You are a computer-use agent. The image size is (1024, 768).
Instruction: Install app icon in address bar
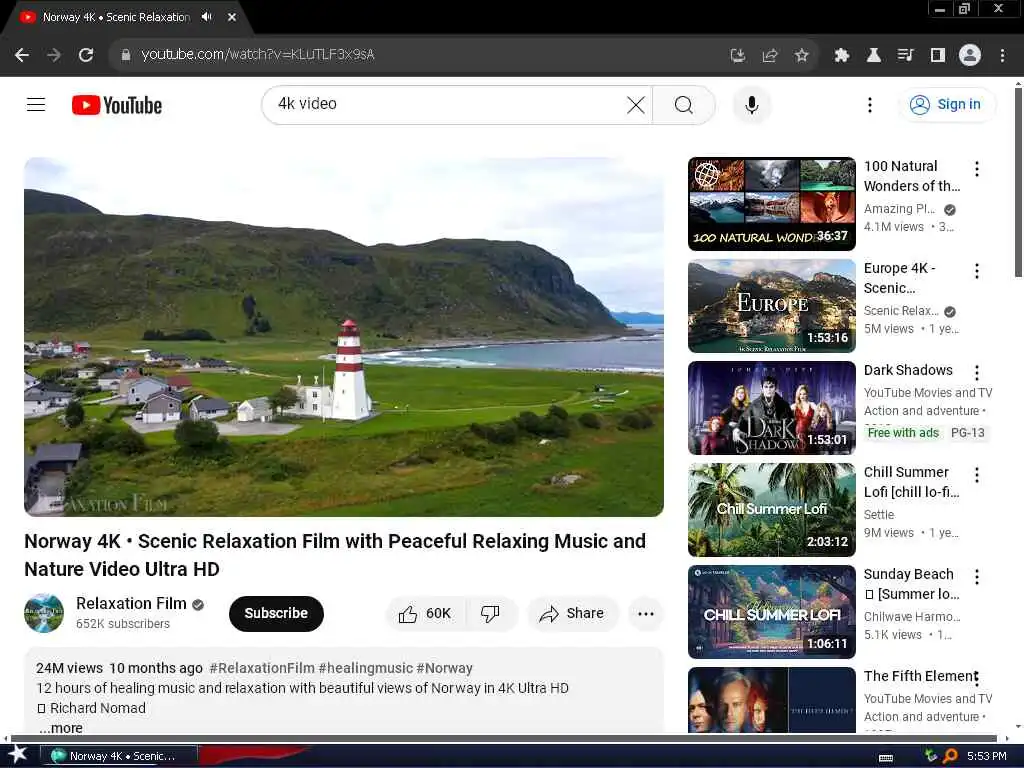click(738, 56)
